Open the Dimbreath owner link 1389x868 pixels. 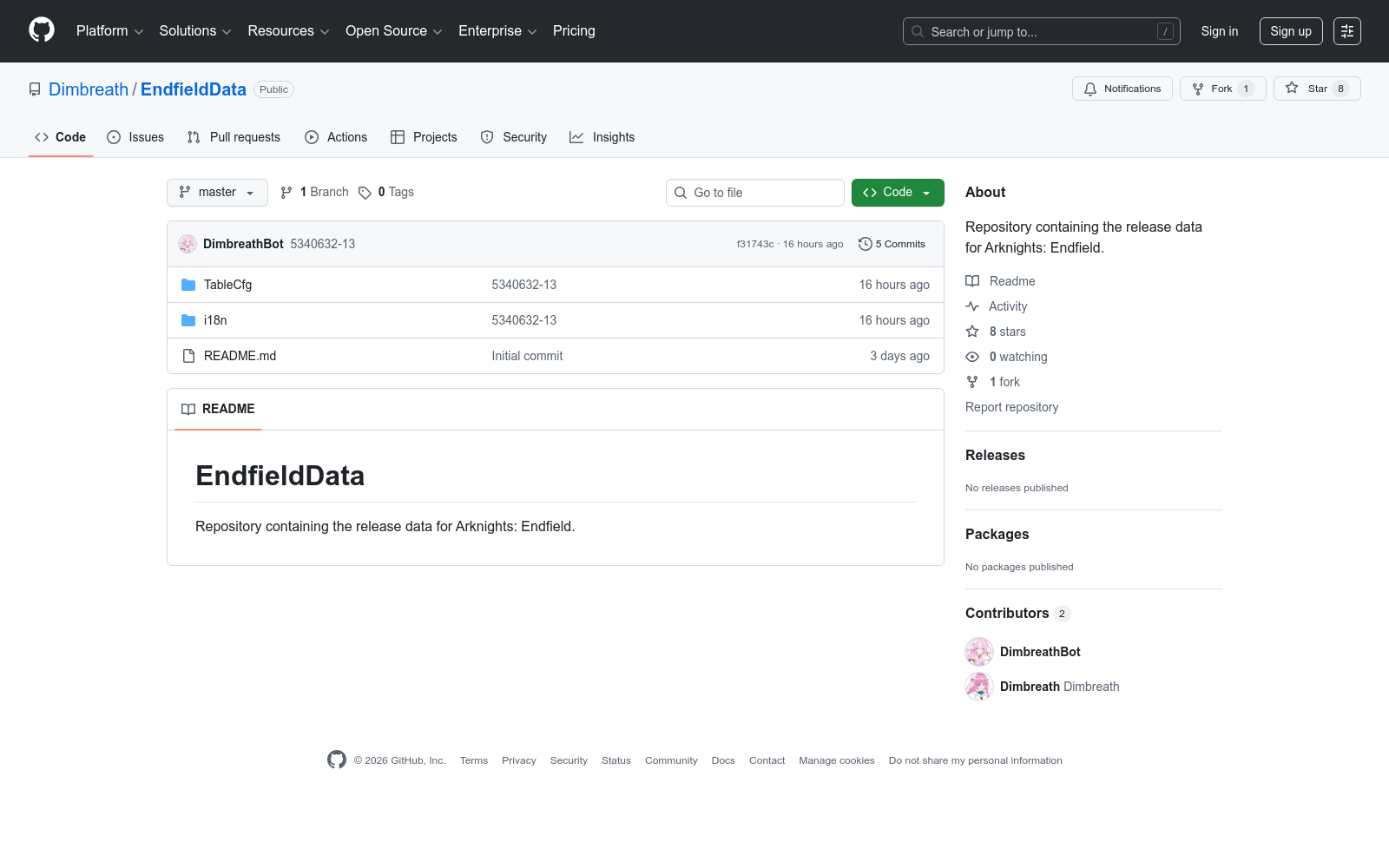tap(89, 89)
